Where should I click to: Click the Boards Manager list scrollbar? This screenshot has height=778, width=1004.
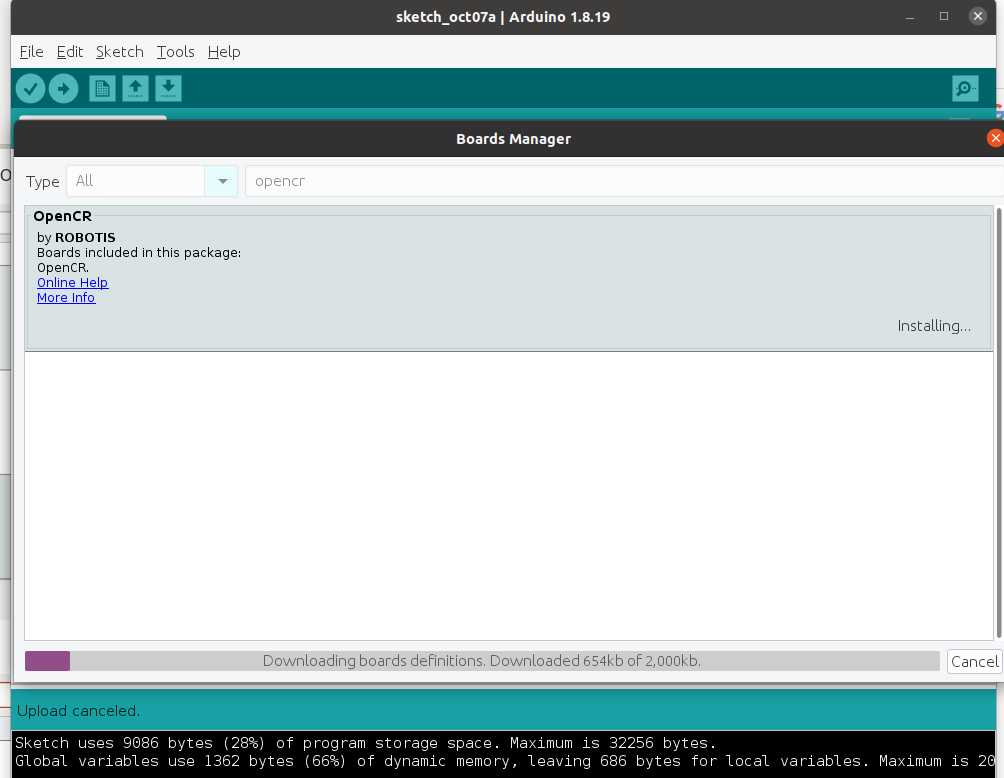999,423
